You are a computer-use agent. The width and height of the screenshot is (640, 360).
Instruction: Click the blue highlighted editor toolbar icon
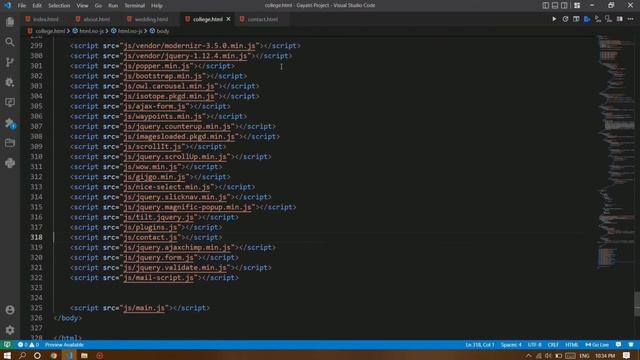point(587,19)
